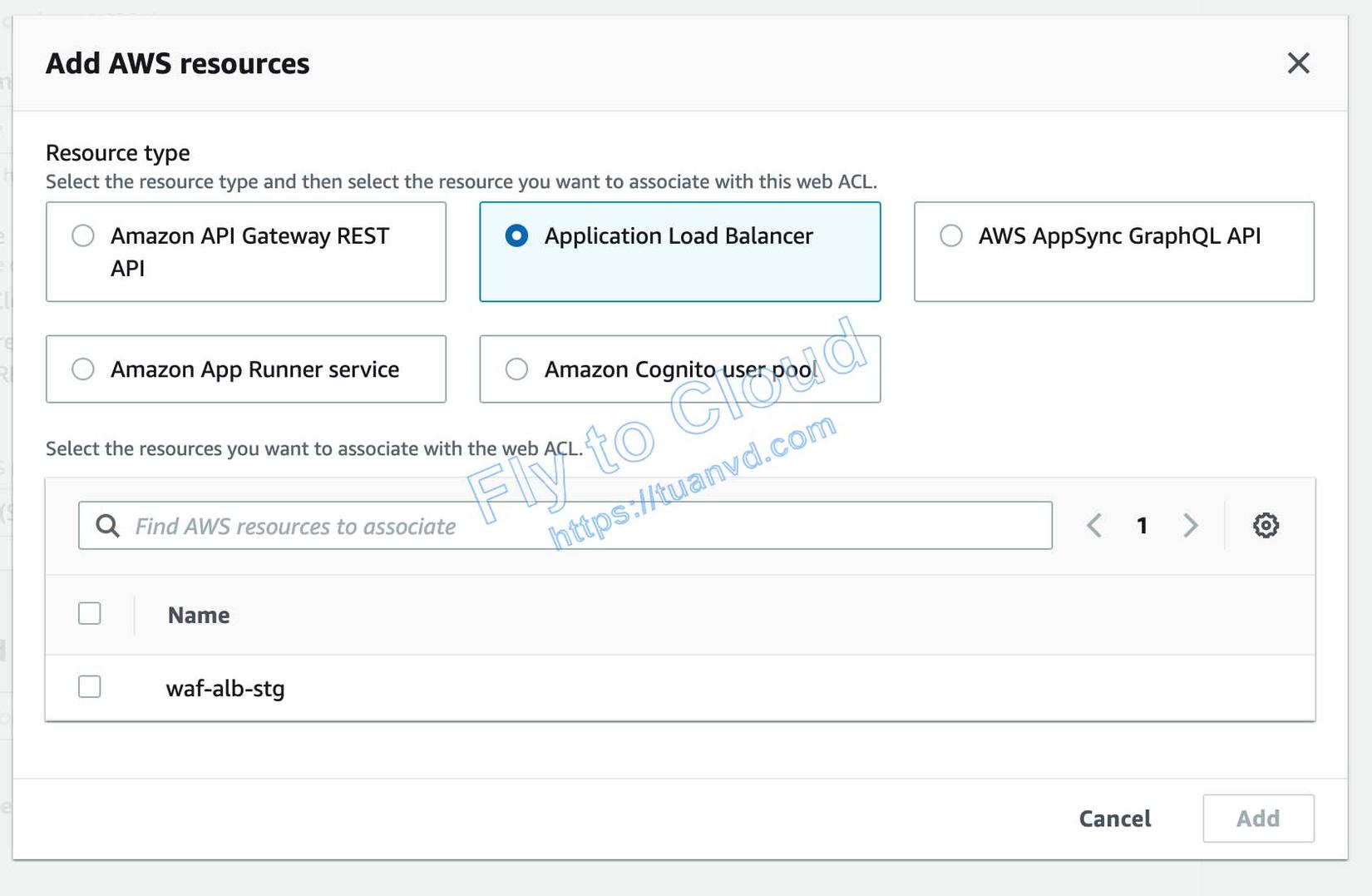This screenshot has width=1372, height=896.
Task: Go to the previous results page
Action: (x=1094, y=526)
